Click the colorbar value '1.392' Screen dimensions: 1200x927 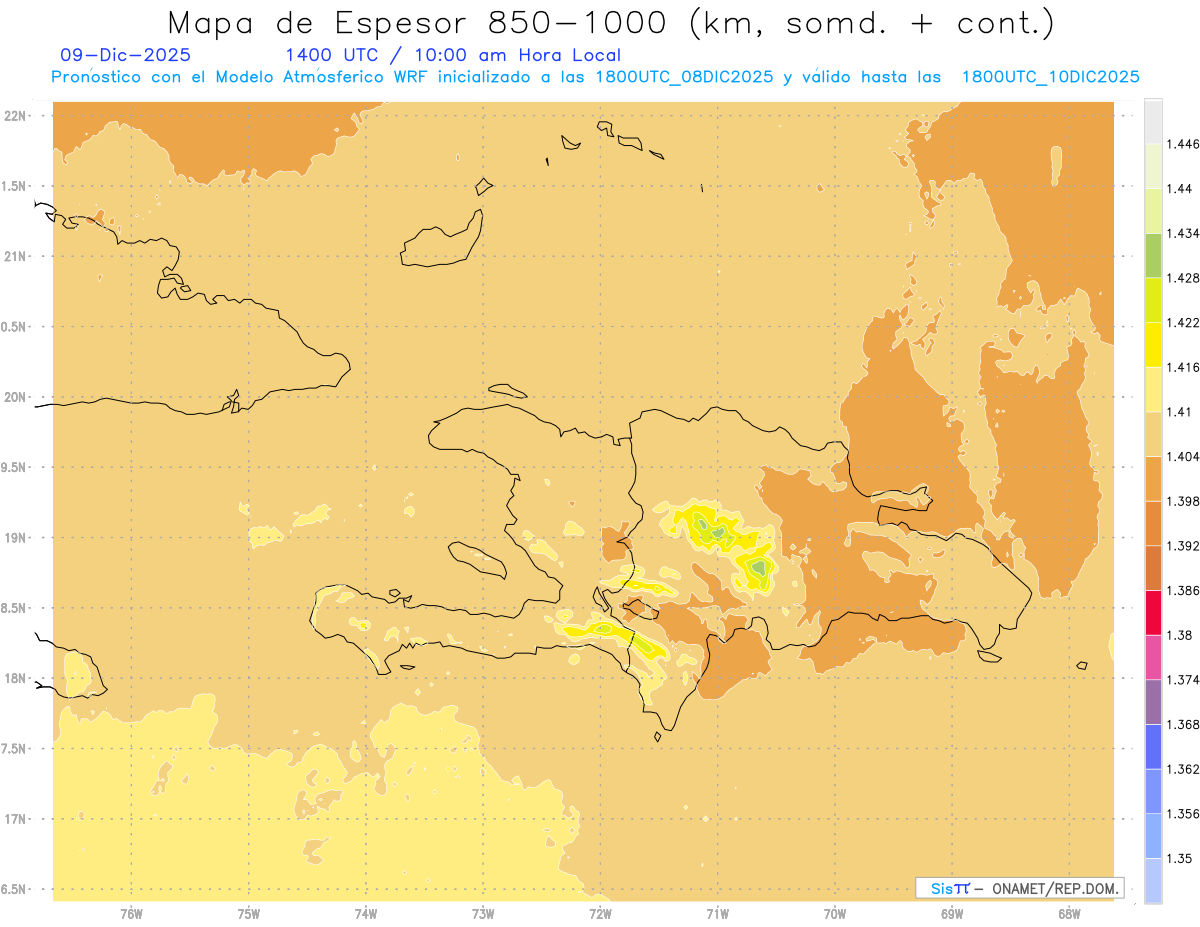(1183, 546)
